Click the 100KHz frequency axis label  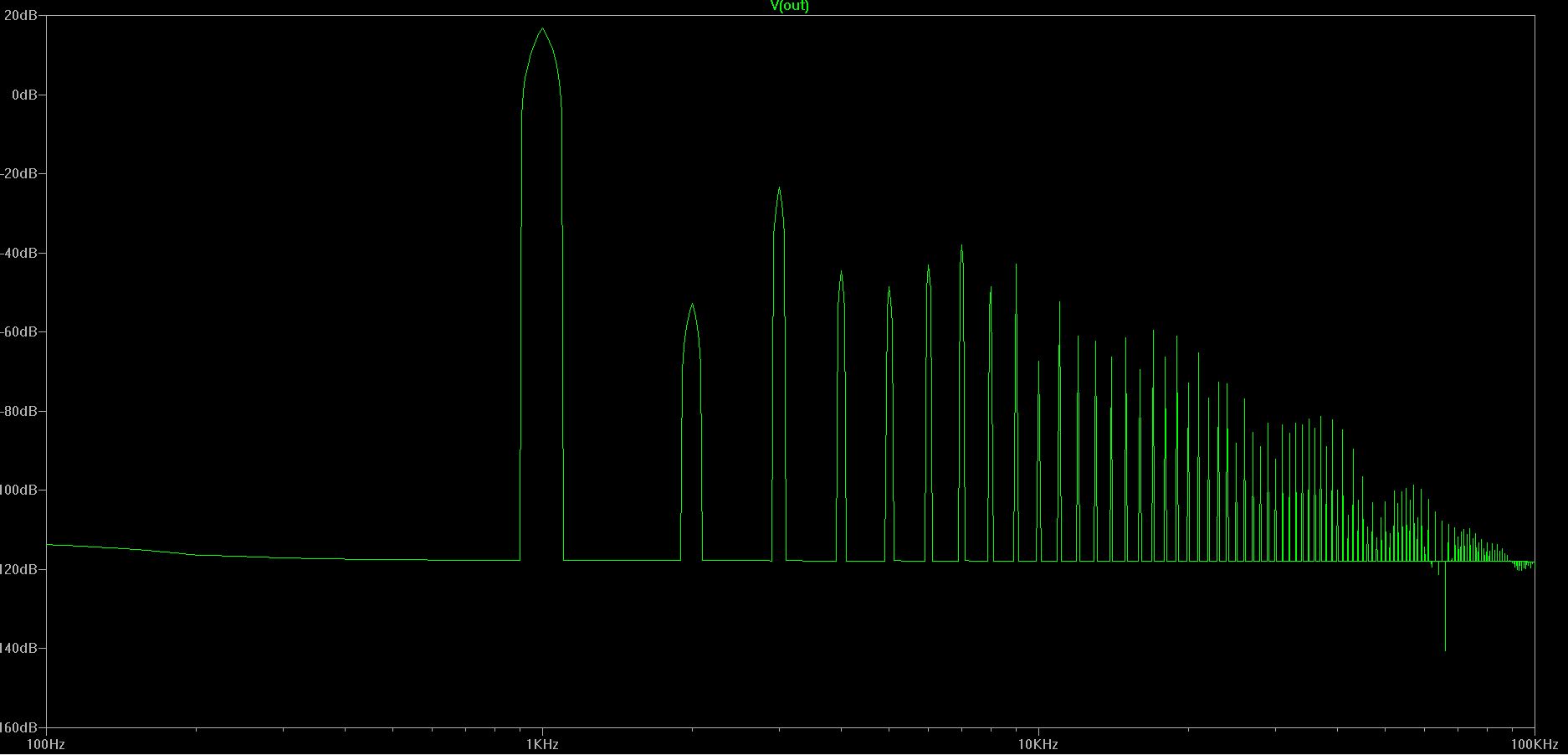(x=1535, y=744)
